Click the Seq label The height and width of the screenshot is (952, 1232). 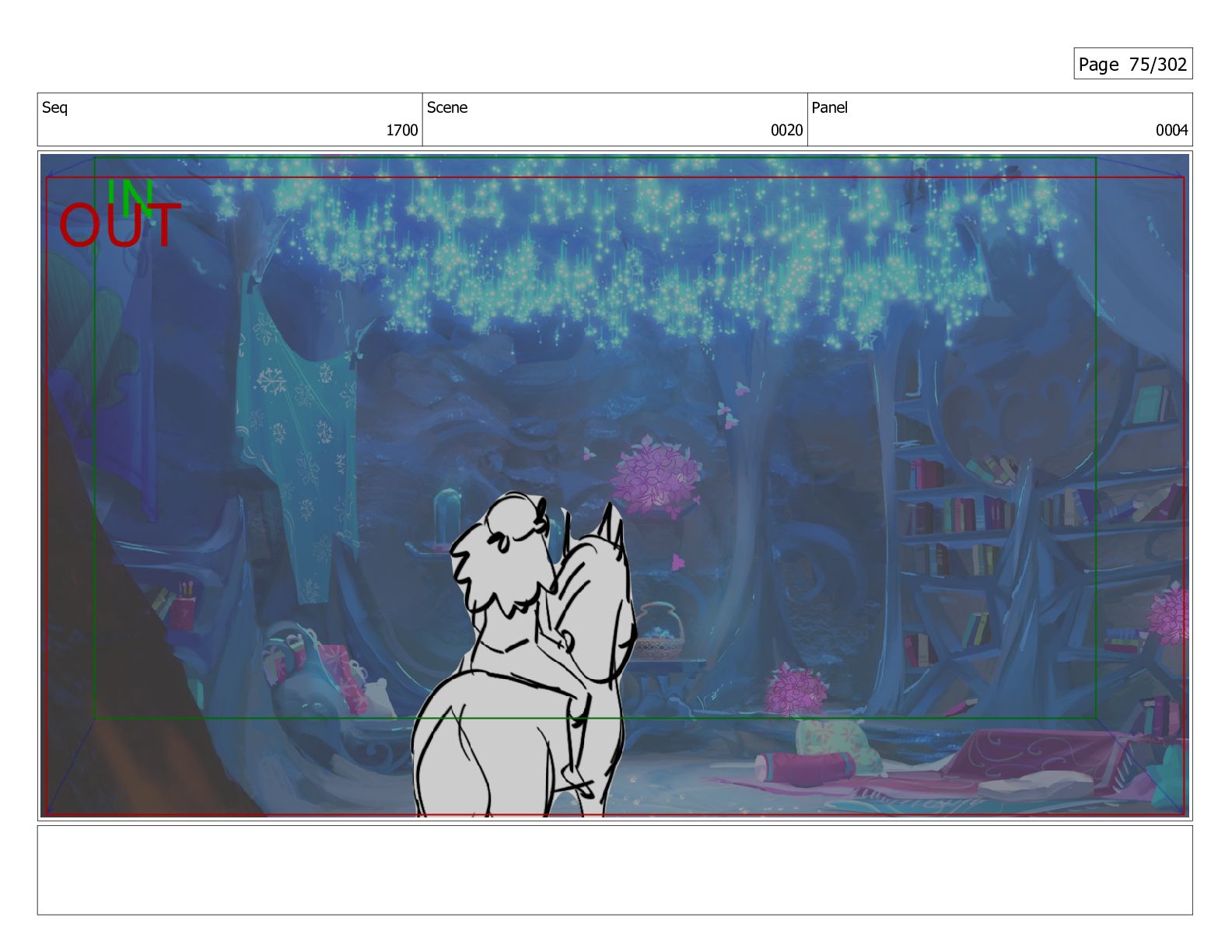coord(54,107)
